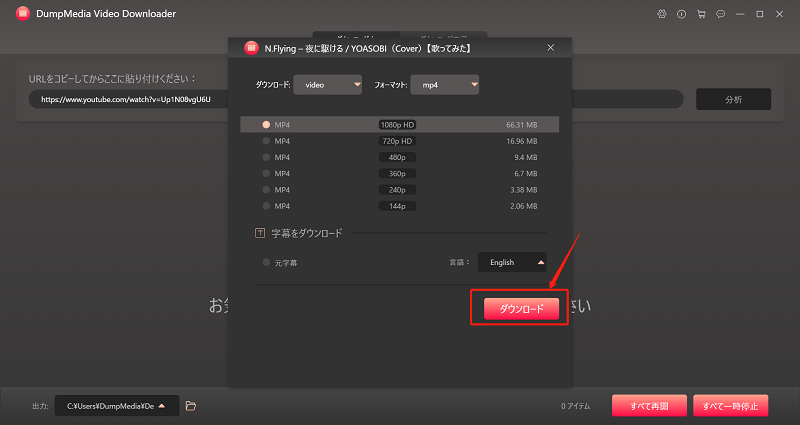Select the MP4 240p radio button

tap(266, 190)
